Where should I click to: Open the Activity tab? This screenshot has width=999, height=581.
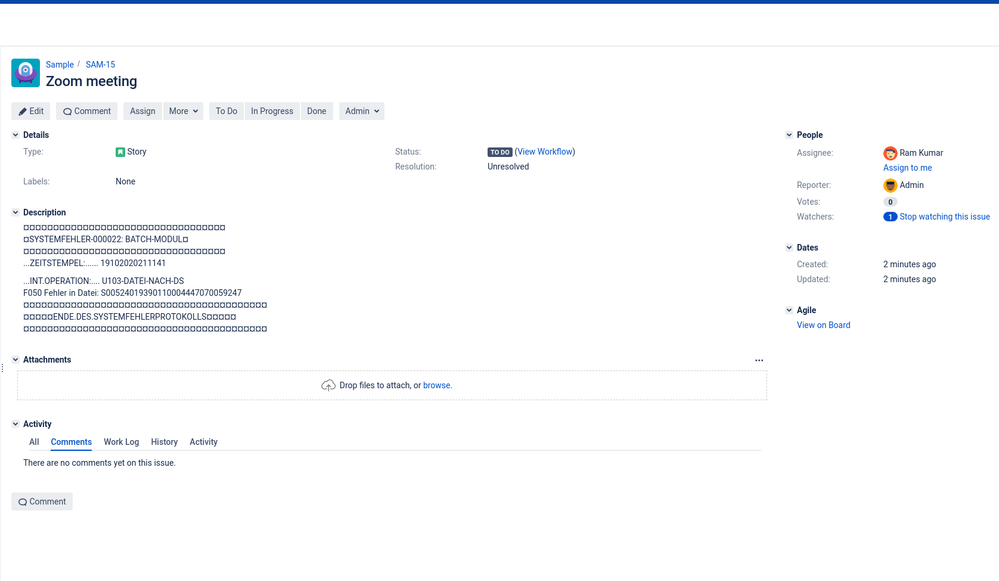pos(203,441)
